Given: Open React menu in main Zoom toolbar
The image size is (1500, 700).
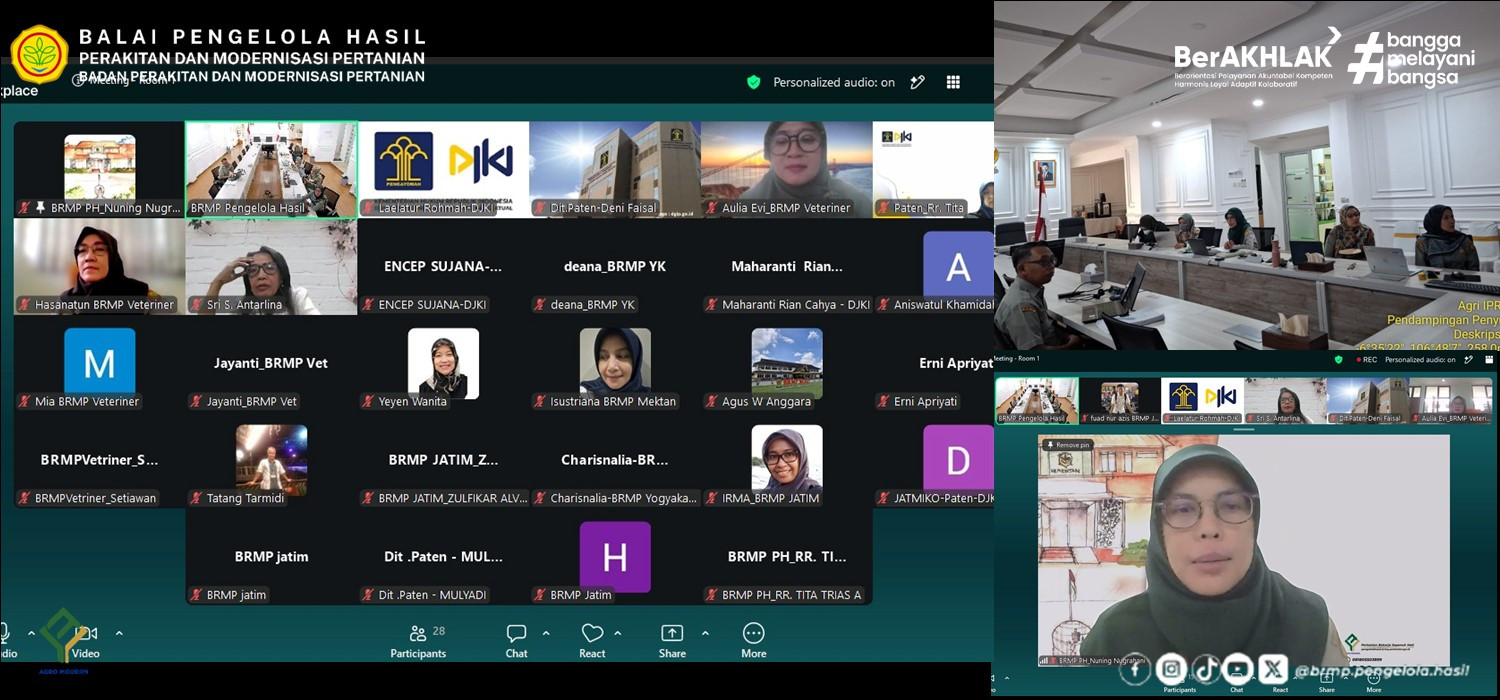Looking at the screenshot, I should [x=592, y=641].
